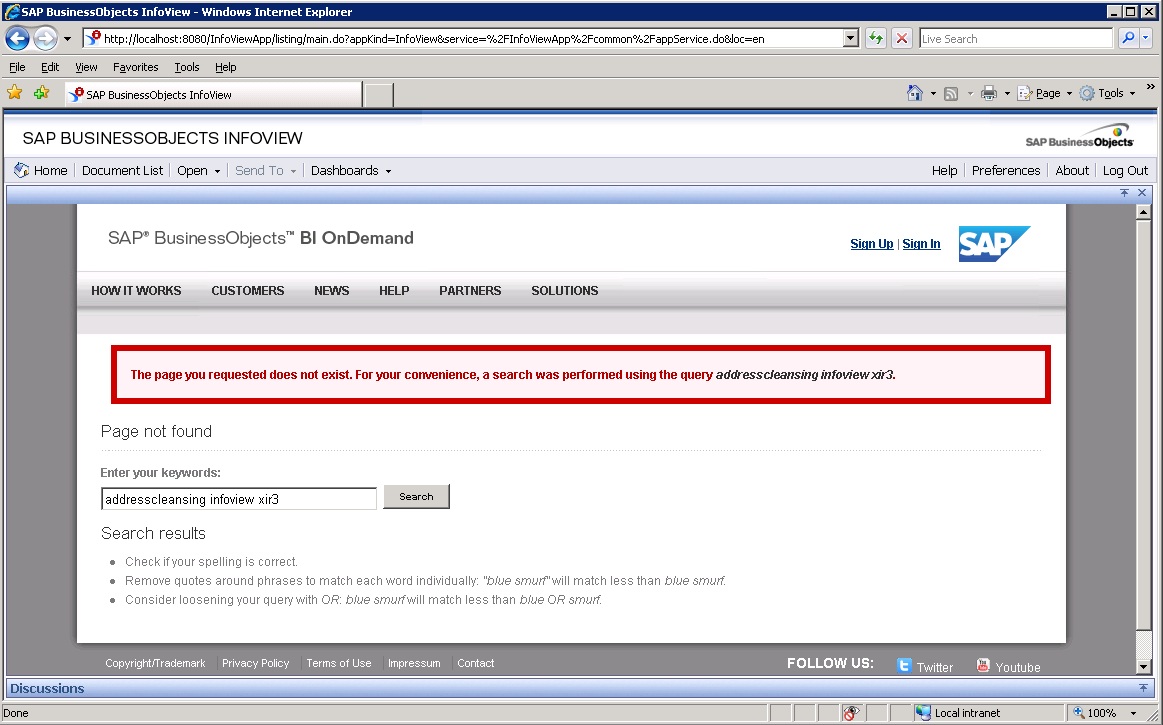1163x725 pixels.
Task: Open the Document List
Action: (122, 170)
